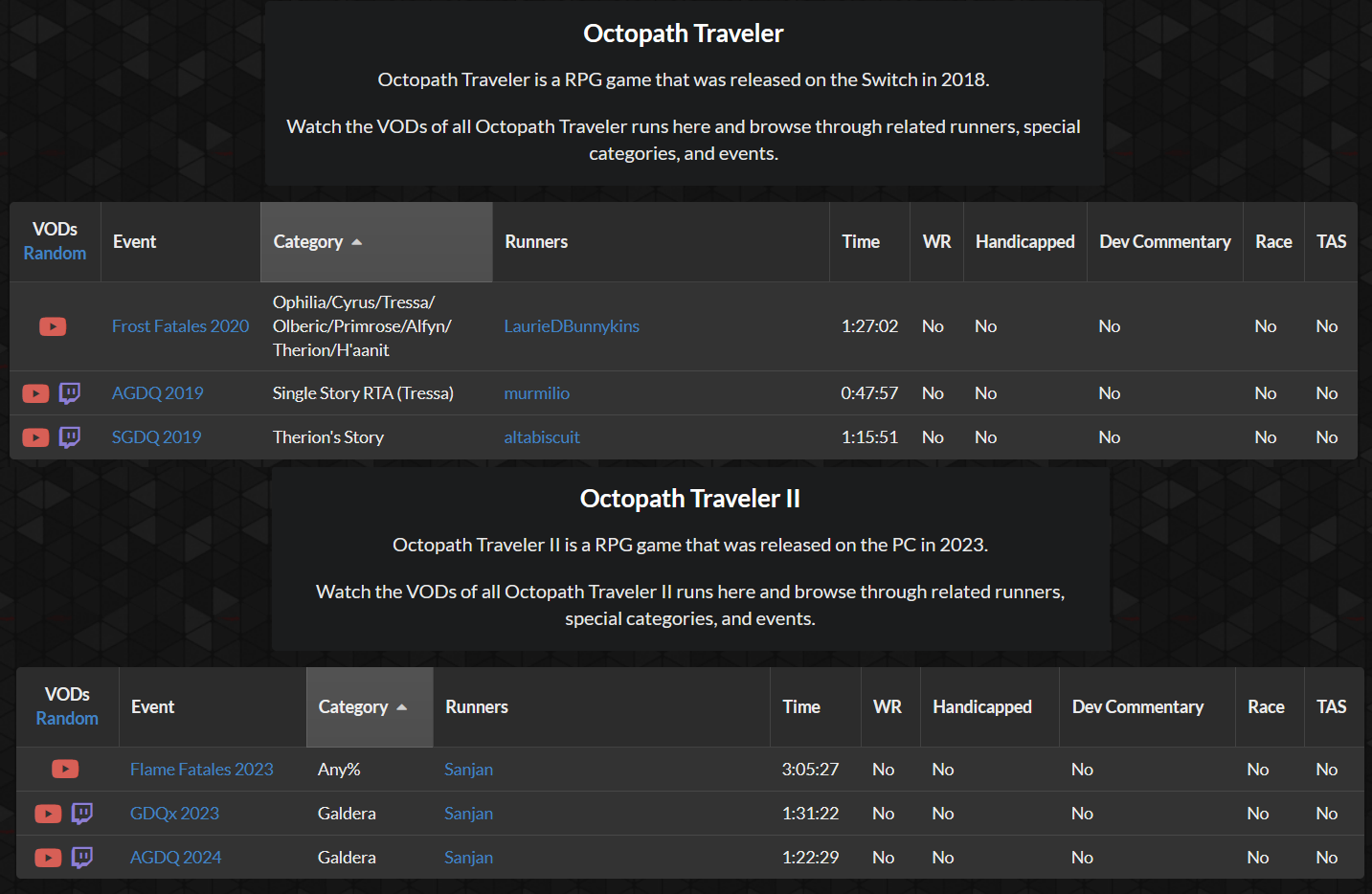Sort first table by Time header
This screenshot has width=1372, height=894.
click(869, 242)
